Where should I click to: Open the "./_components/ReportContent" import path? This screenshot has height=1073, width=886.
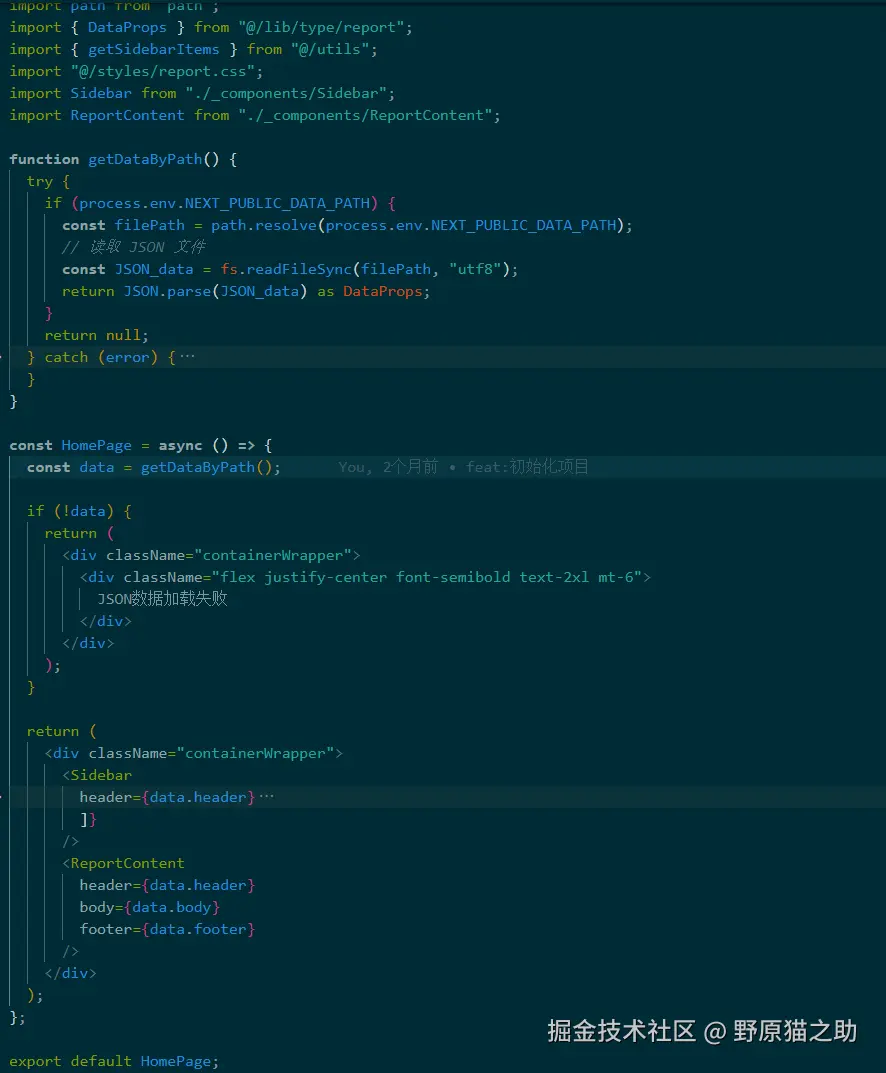pos(368,115)
